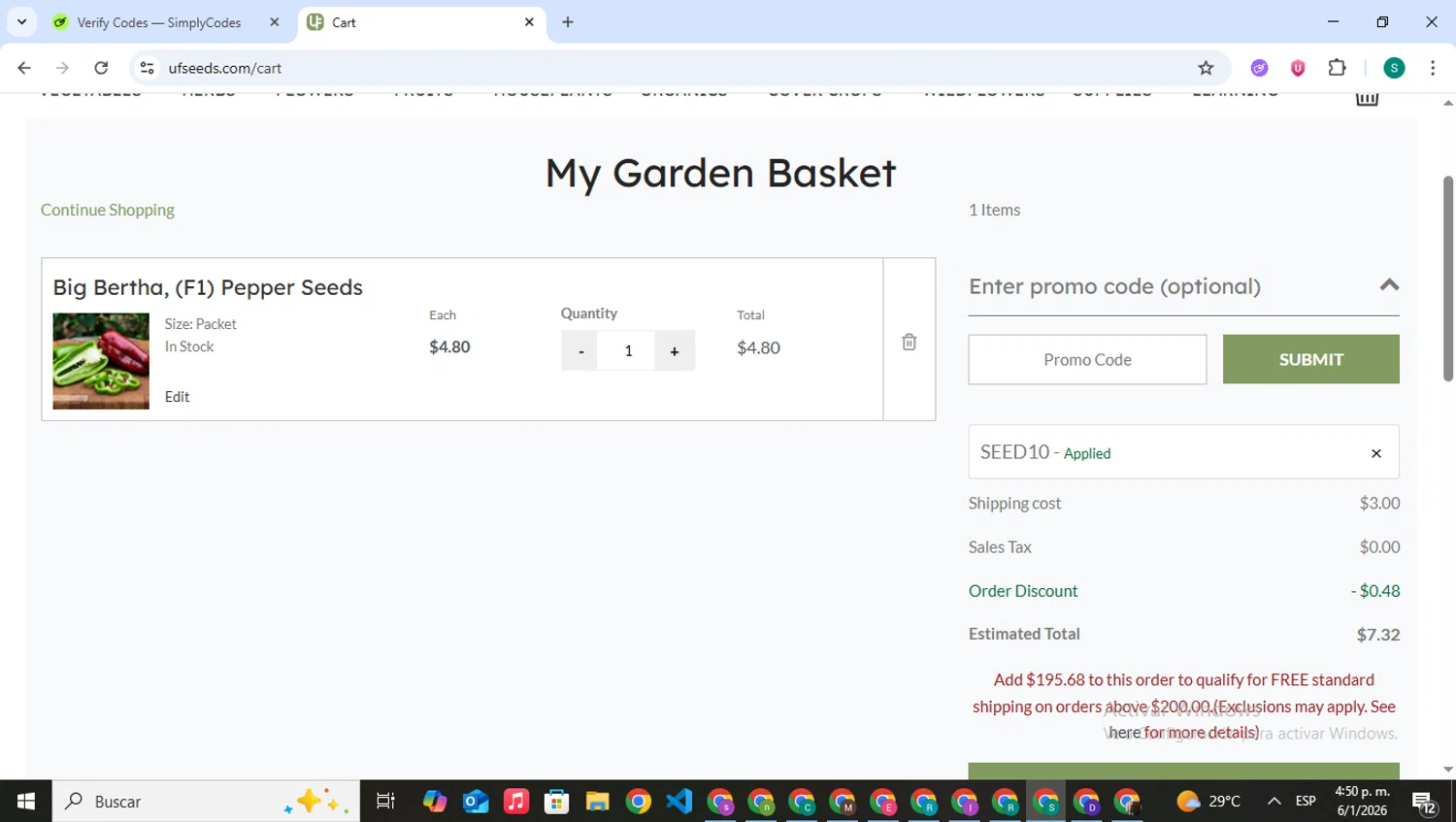Switch to Chrome profile E window
Viewport: 1456px width, 822px height.
(883, 802)
